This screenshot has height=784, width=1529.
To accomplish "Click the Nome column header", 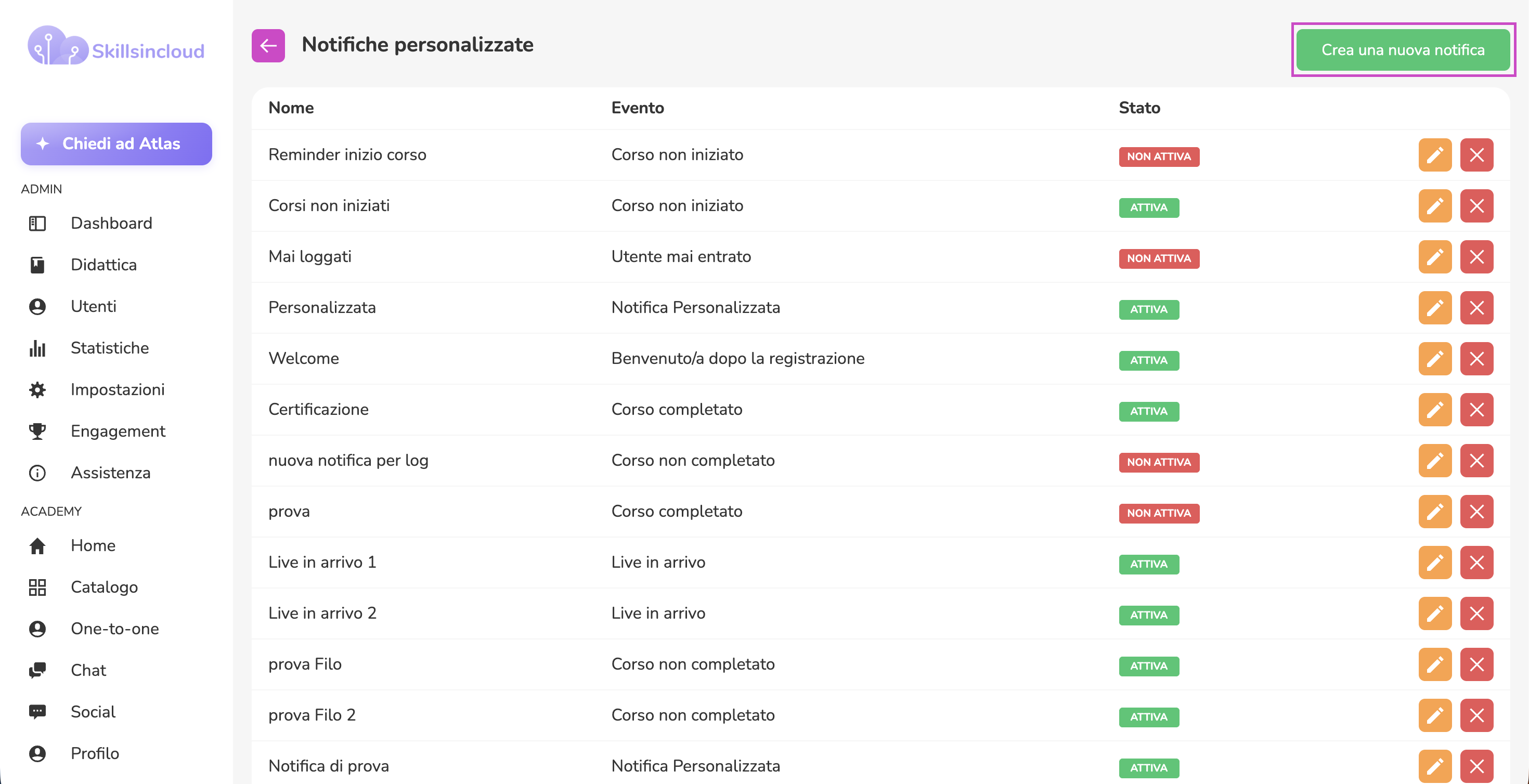I will pos(291,108).
